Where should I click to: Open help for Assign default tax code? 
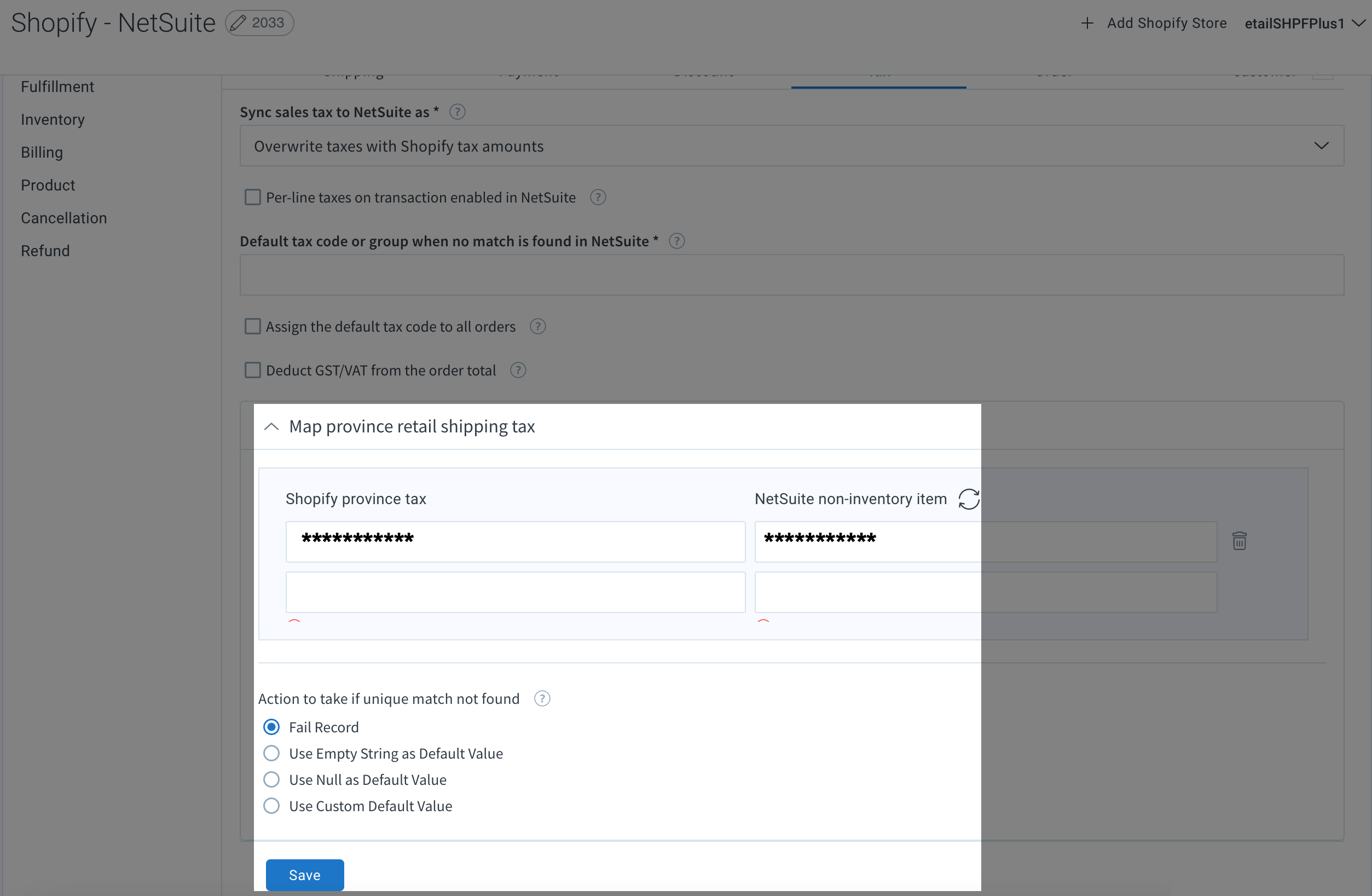coord(538,326)
